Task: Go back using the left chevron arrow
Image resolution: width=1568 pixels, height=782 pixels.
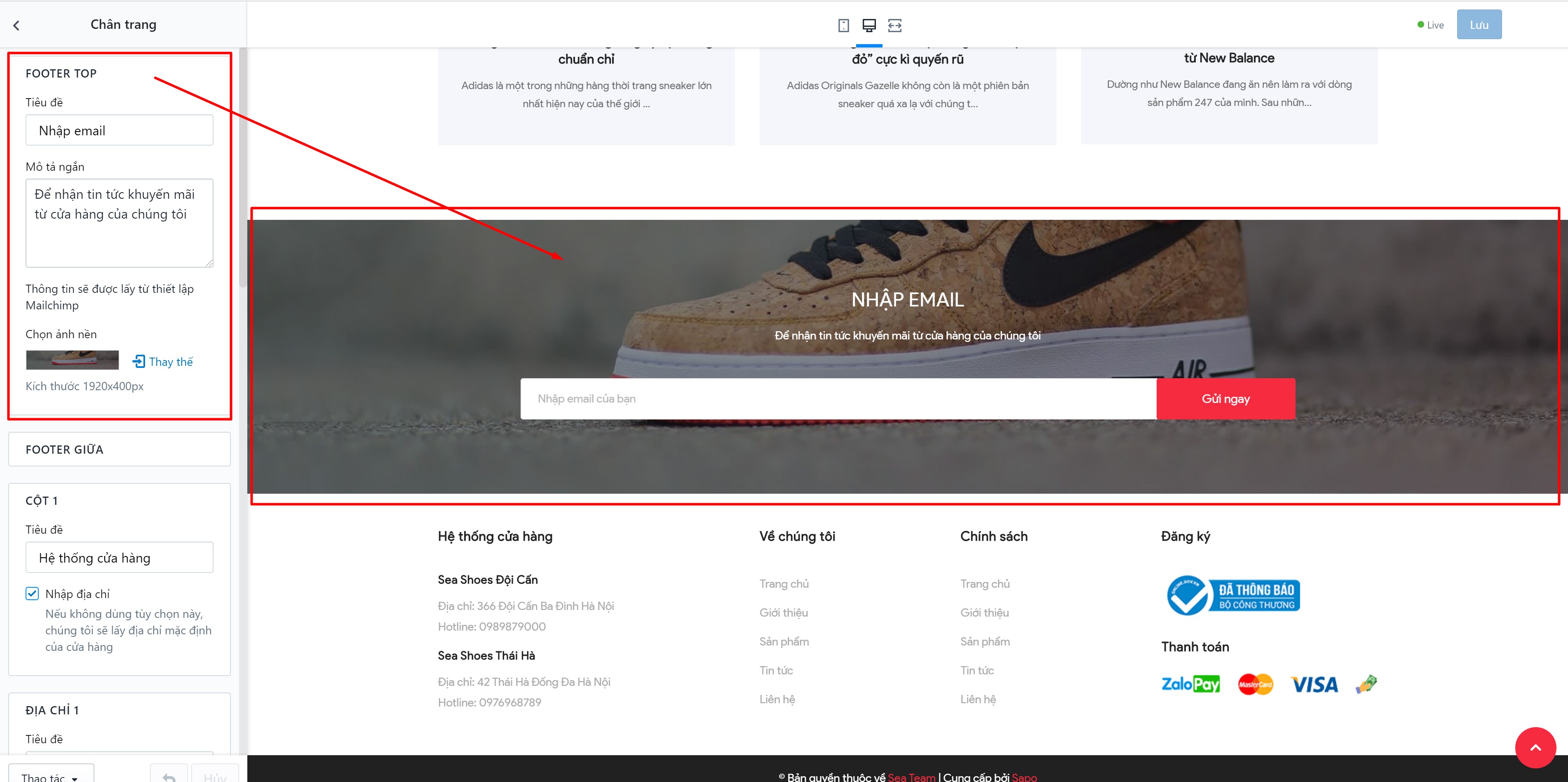Action: point(16,25)
